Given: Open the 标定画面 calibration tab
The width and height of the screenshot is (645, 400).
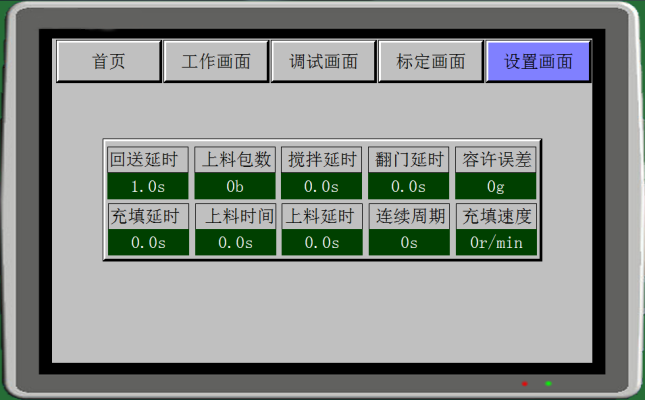Looking at the screenshot, I should point(430,61).
